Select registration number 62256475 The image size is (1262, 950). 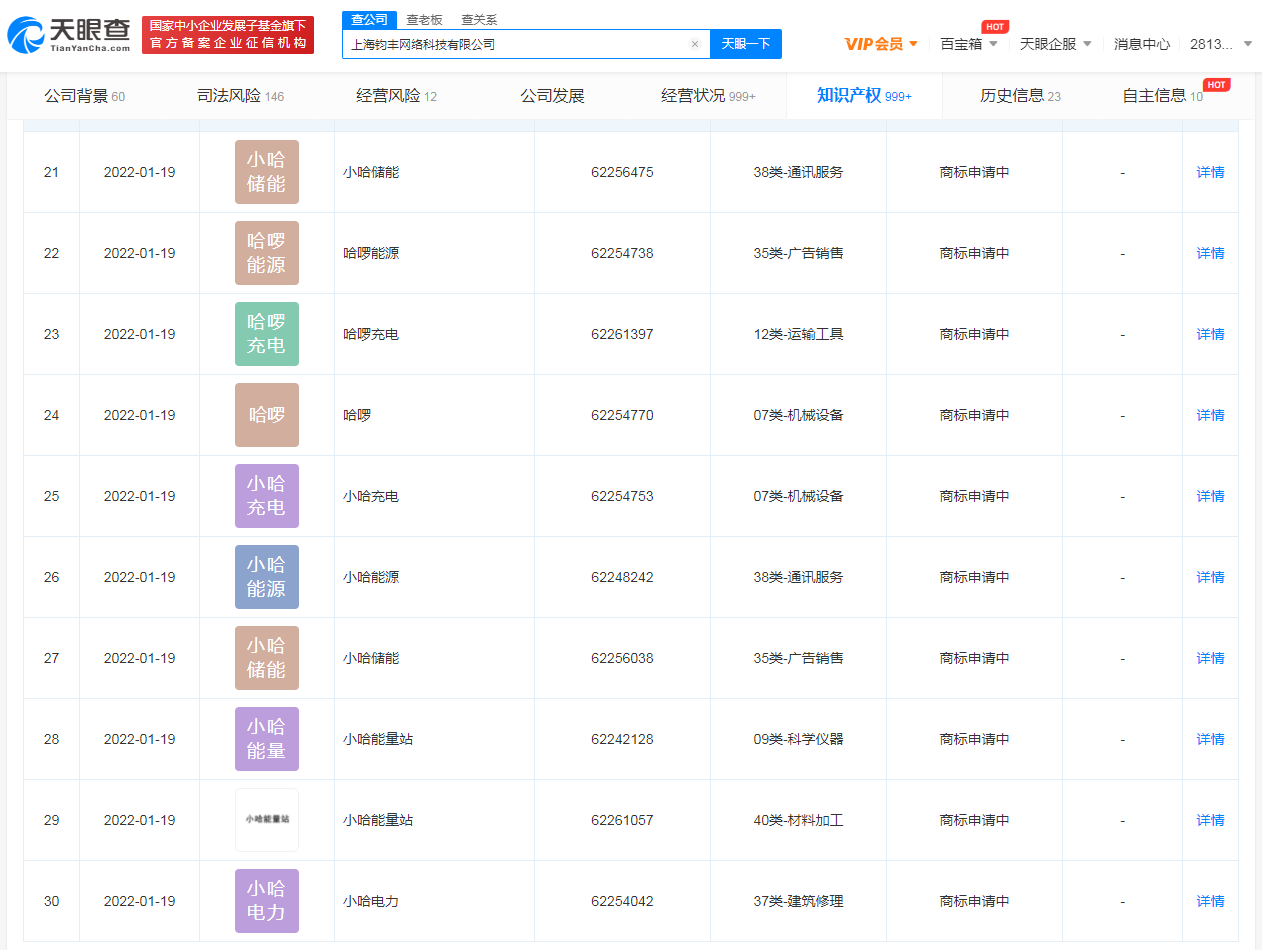pos(622,172)
